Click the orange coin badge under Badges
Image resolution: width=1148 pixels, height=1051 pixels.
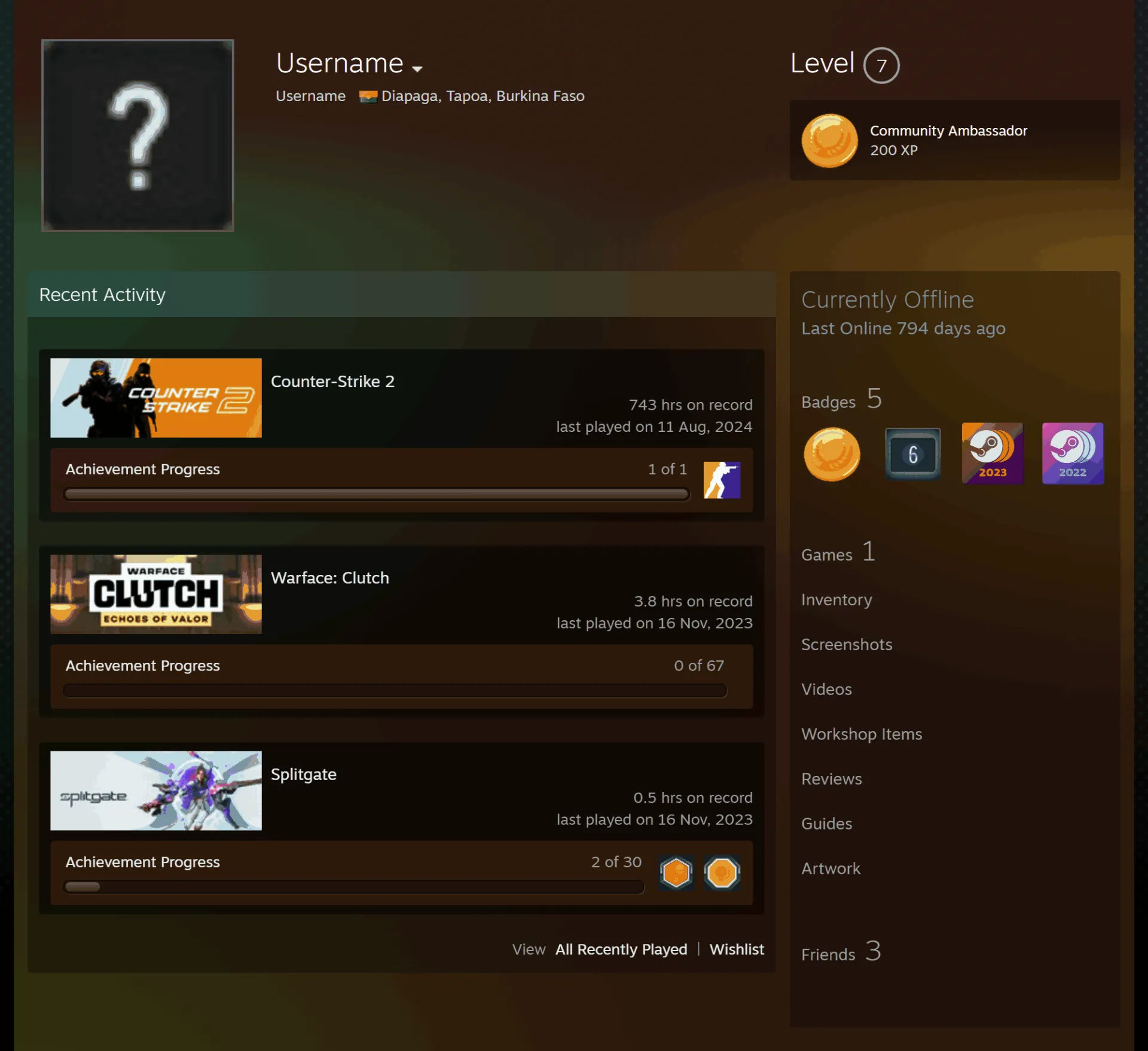tap(832, 454)
